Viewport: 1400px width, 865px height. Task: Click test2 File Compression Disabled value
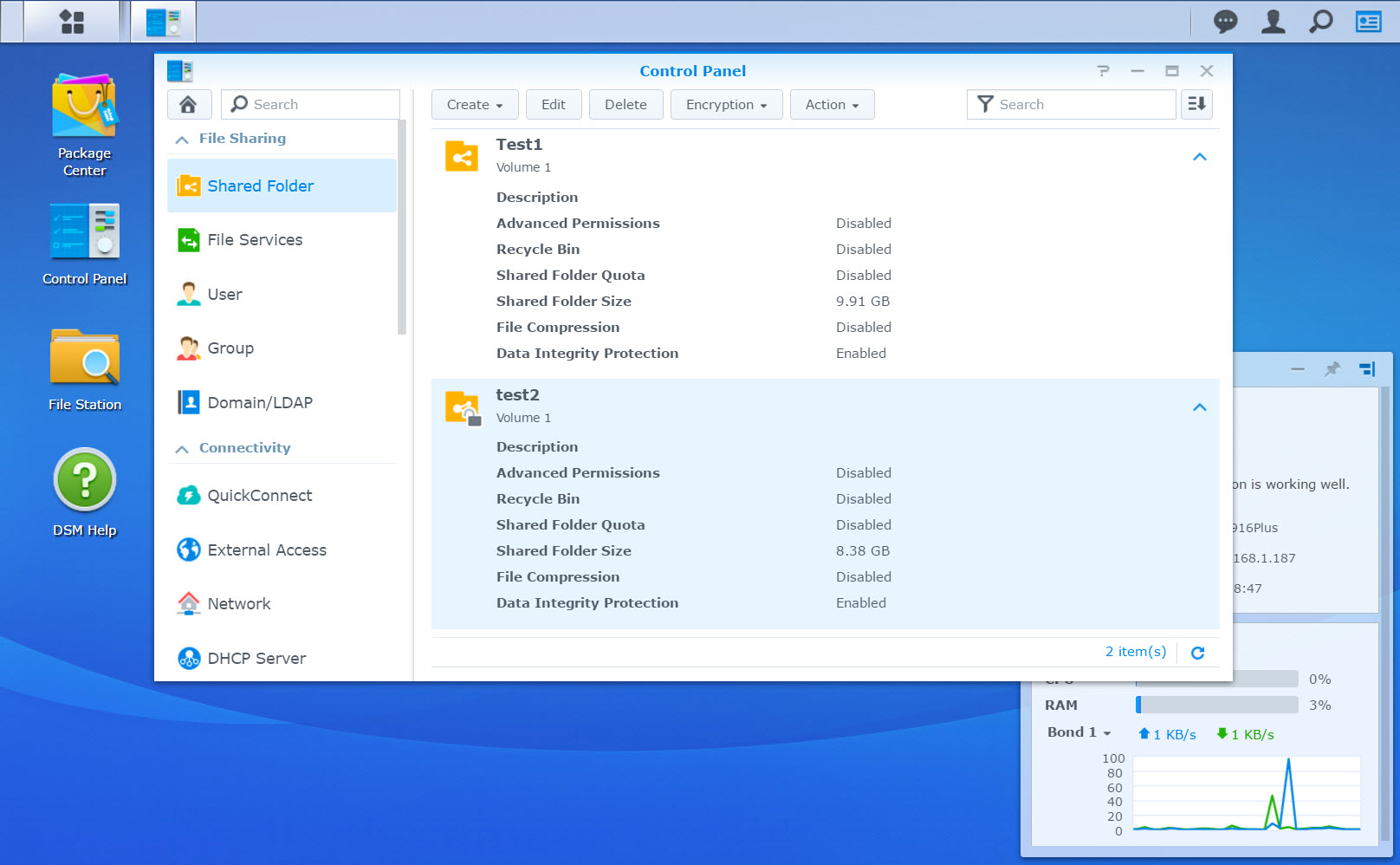pos(864,577)
